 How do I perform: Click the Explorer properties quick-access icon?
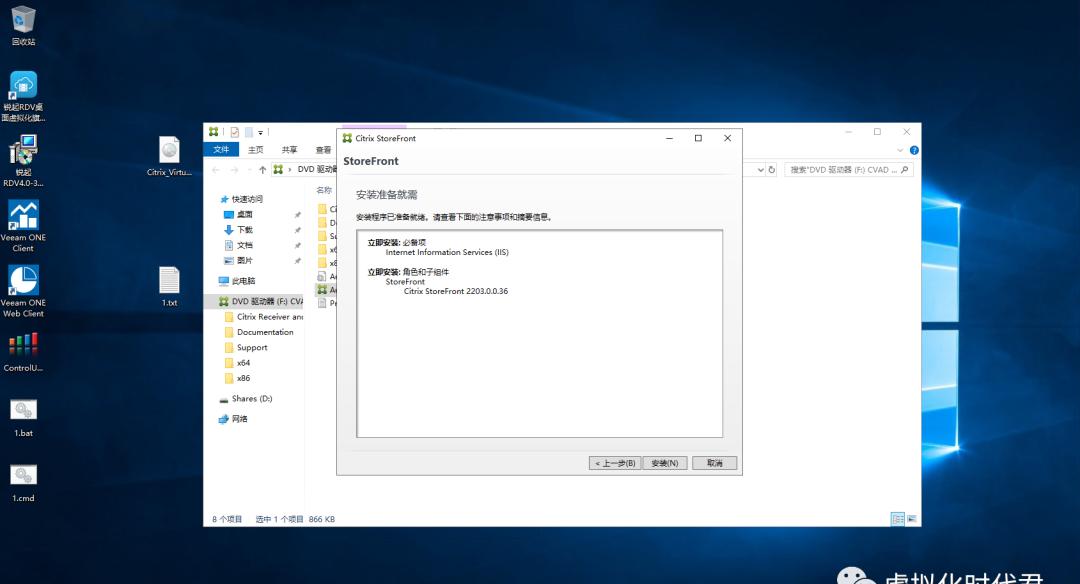pos(235,132)
